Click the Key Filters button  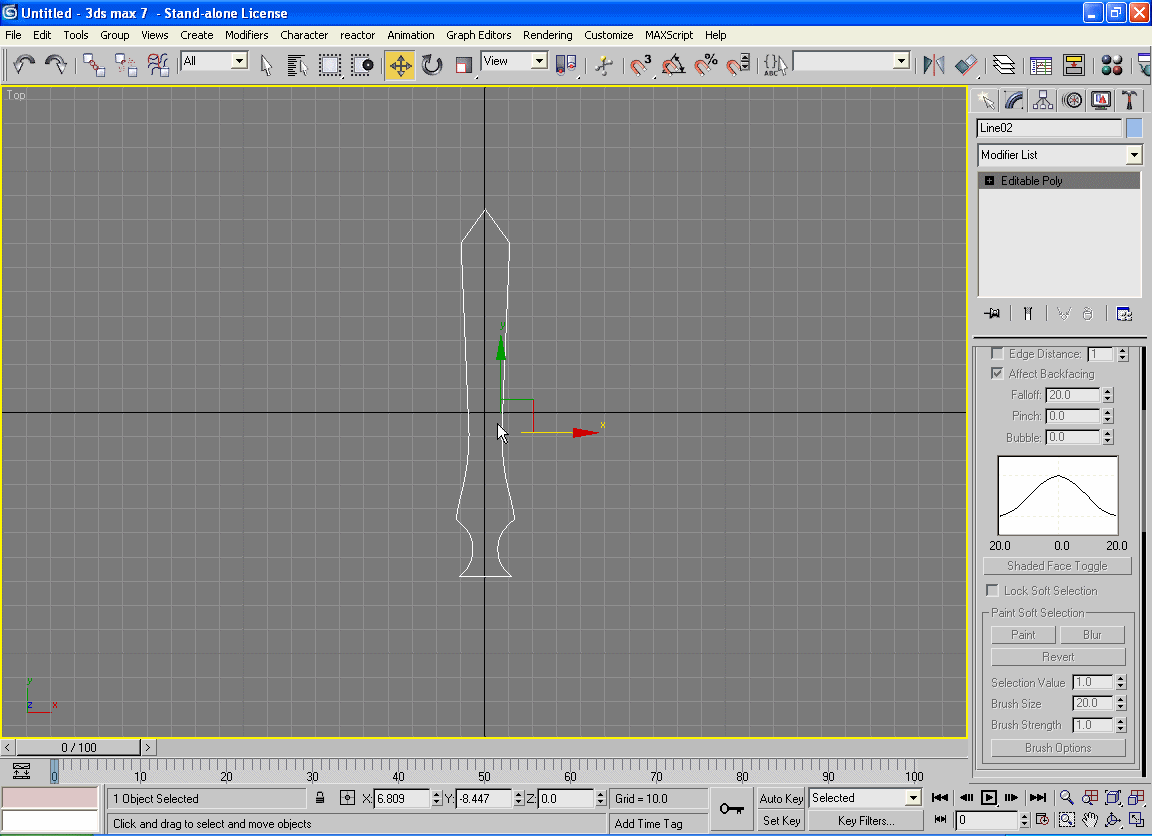coord(866,821)
